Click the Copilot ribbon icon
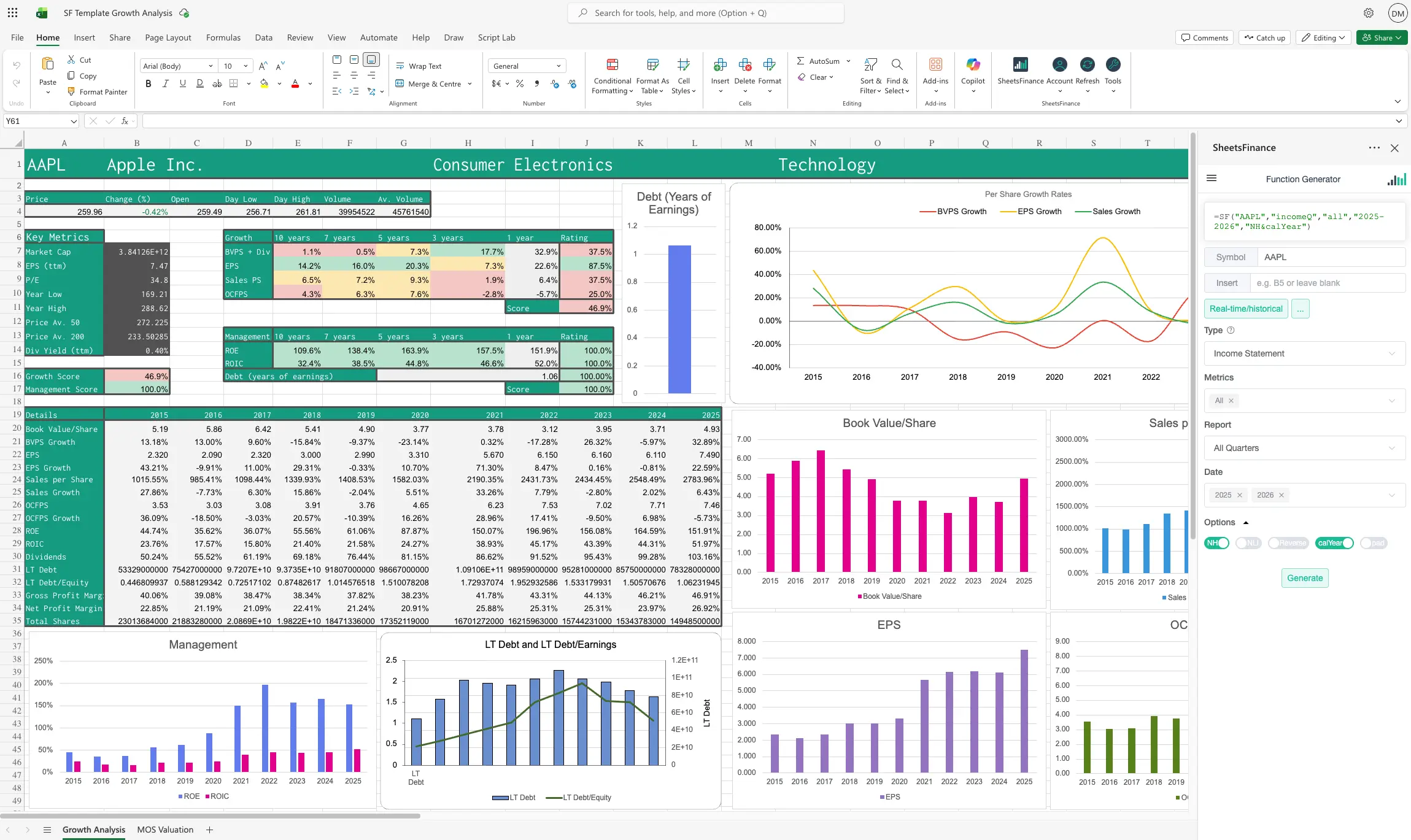The height and width of the screenshot is (840, 1411). coord(973,65)
